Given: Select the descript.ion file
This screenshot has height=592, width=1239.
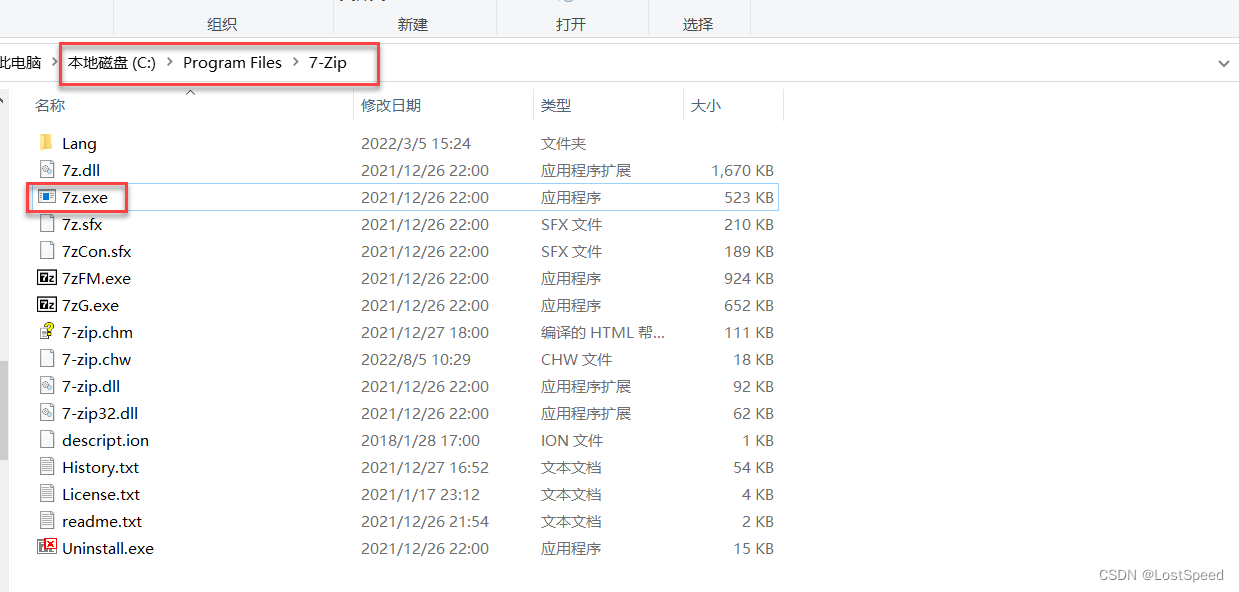Looking at the screenshot, I should coord(104,440).
